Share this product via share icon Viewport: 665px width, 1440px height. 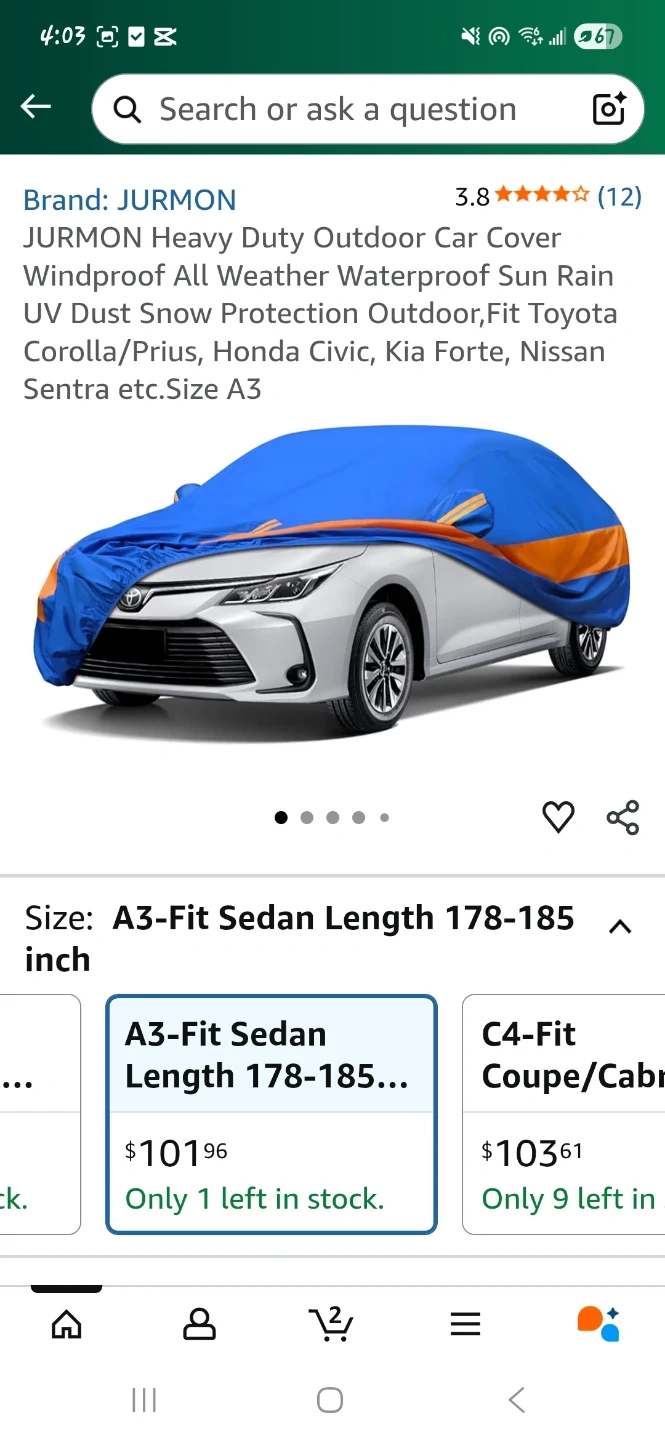point(623,817)
